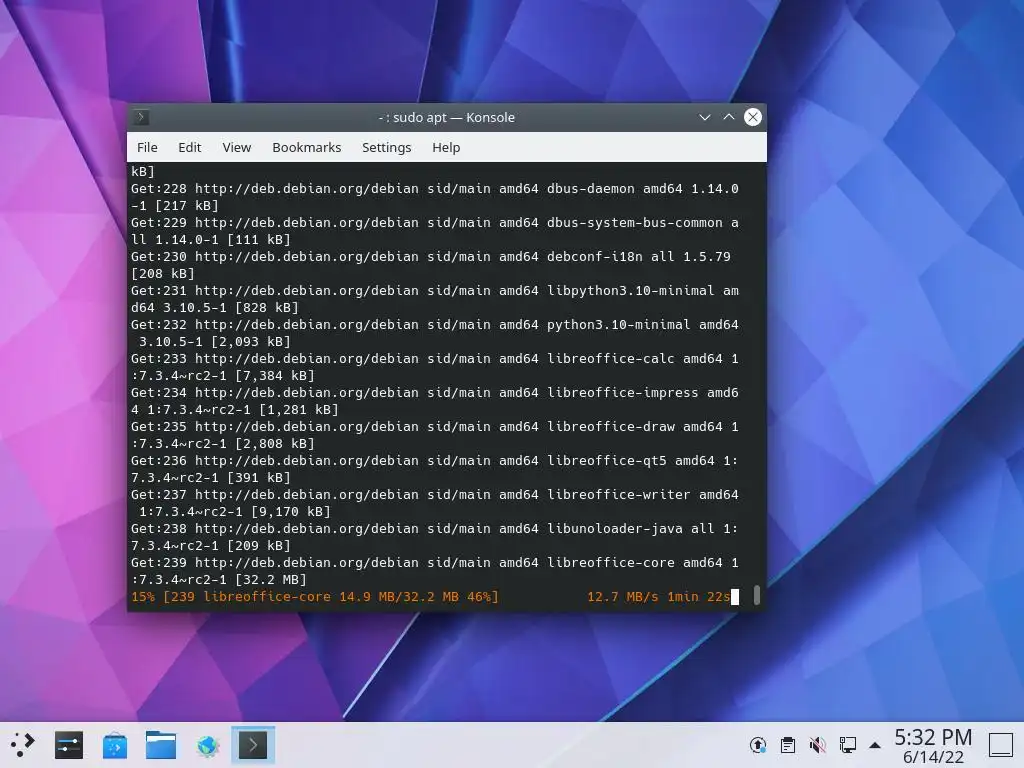This screenshot has height=768, width=1024.
Task: Click the clock showing 5:32 PM
Action: coord(933,737)
